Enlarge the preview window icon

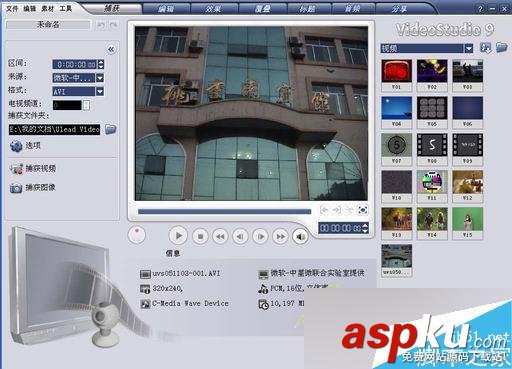tap(363, 210)
